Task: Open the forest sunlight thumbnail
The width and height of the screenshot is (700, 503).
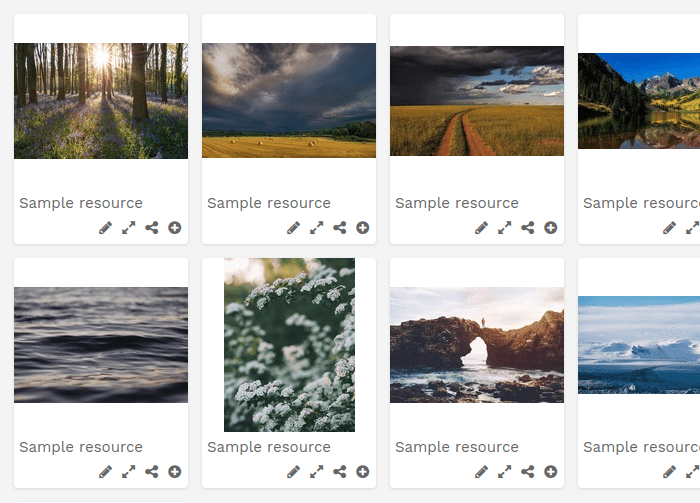Action: (x=101, y=101)
